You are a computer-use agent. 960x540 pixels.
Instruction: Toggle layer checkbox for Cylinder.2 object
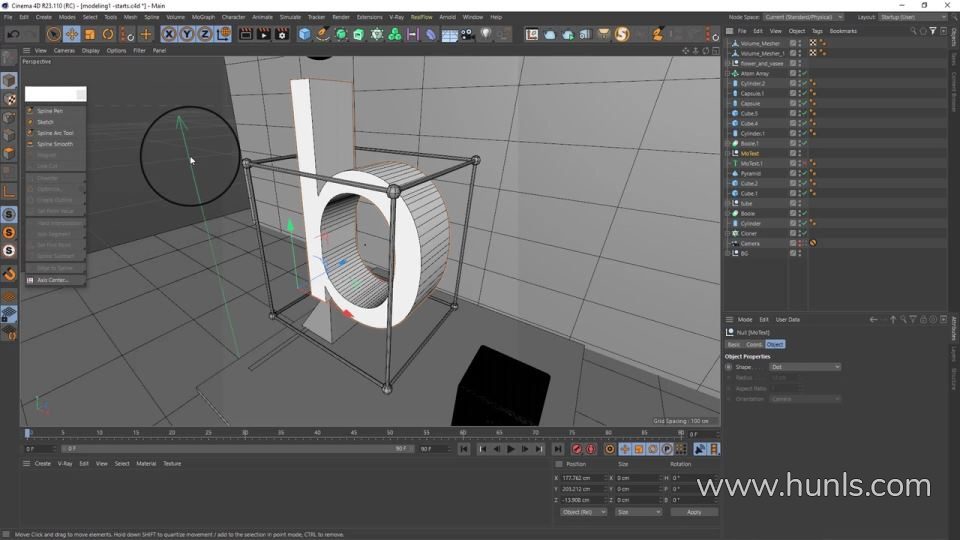[x=793, y=83]
